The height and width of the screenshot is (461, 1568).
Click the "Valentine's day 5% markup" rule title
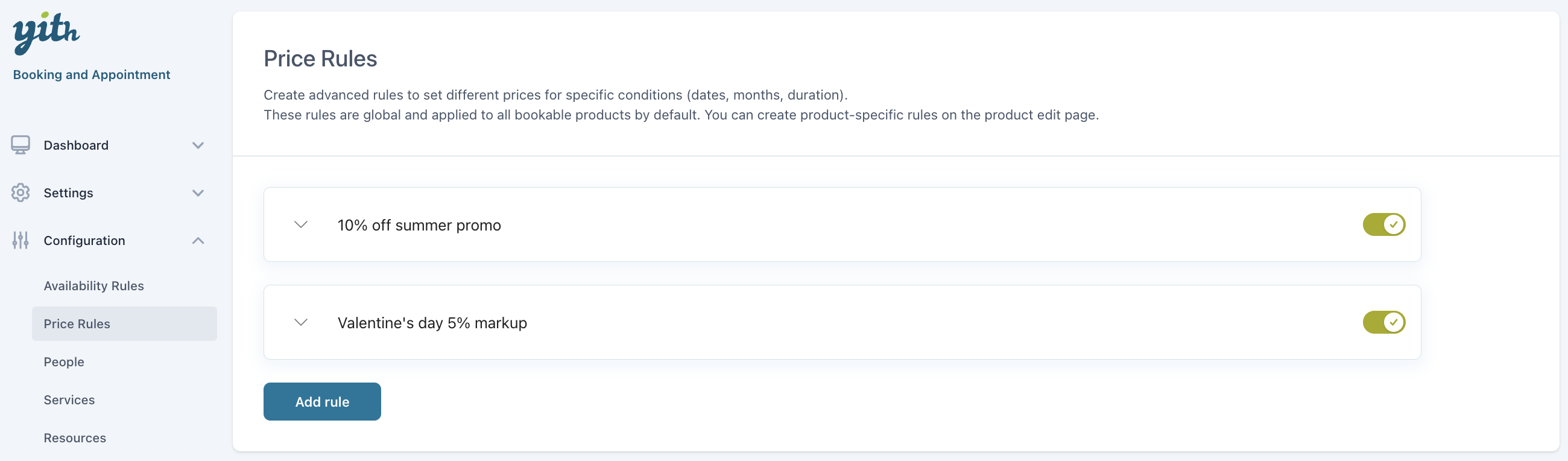[432, 323]
